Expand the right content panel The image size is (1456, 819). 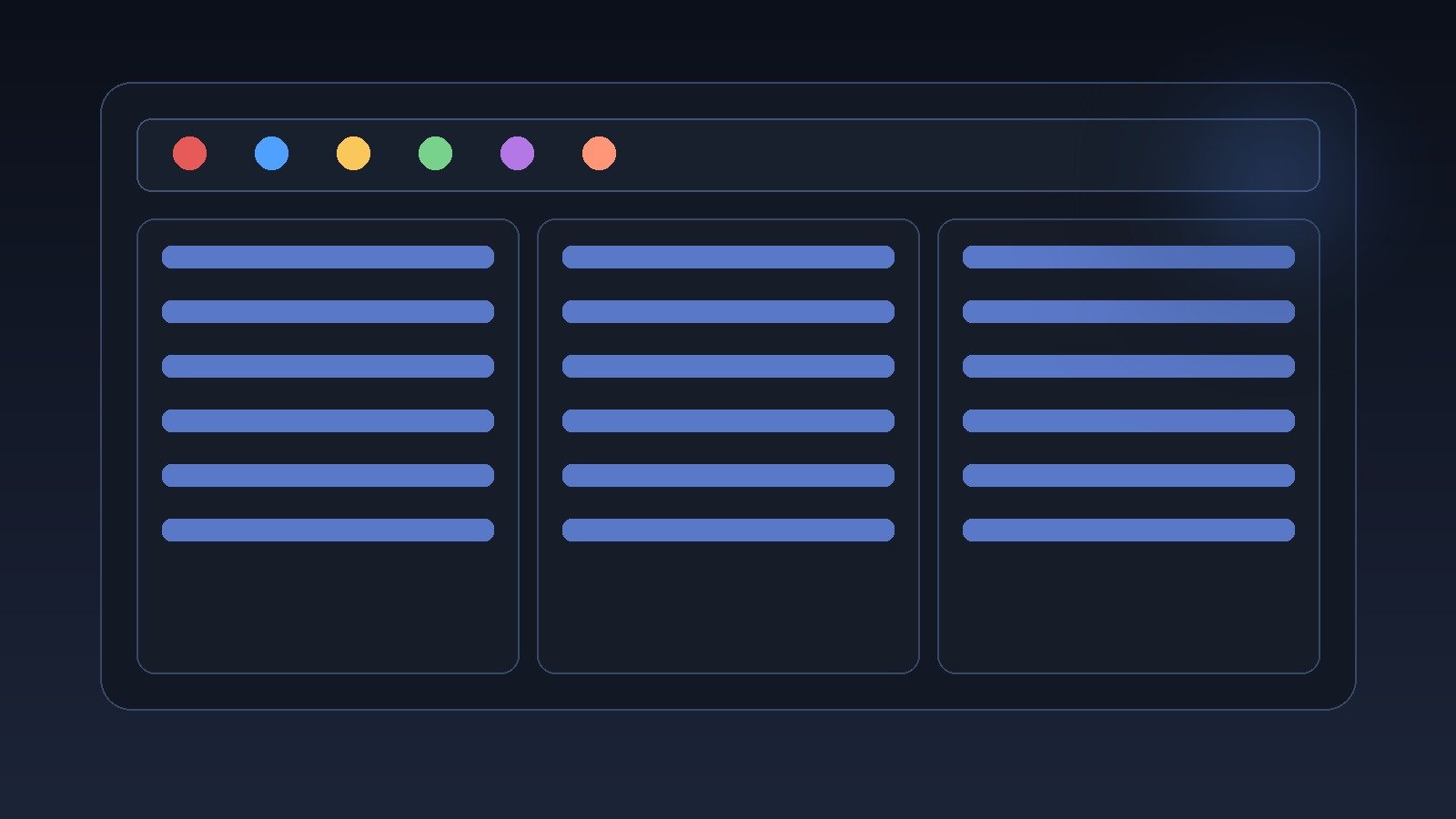(1128, 601)
